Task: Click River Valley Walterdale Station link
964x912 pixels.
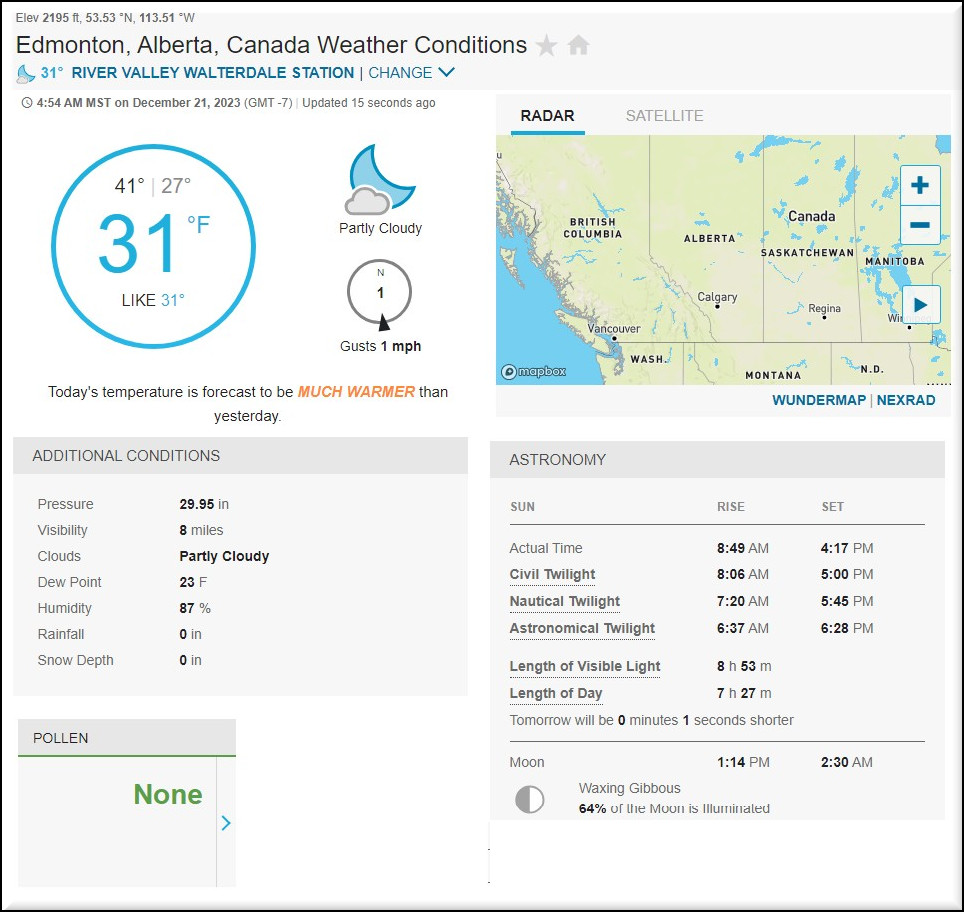Action: (x=212, y=73)
